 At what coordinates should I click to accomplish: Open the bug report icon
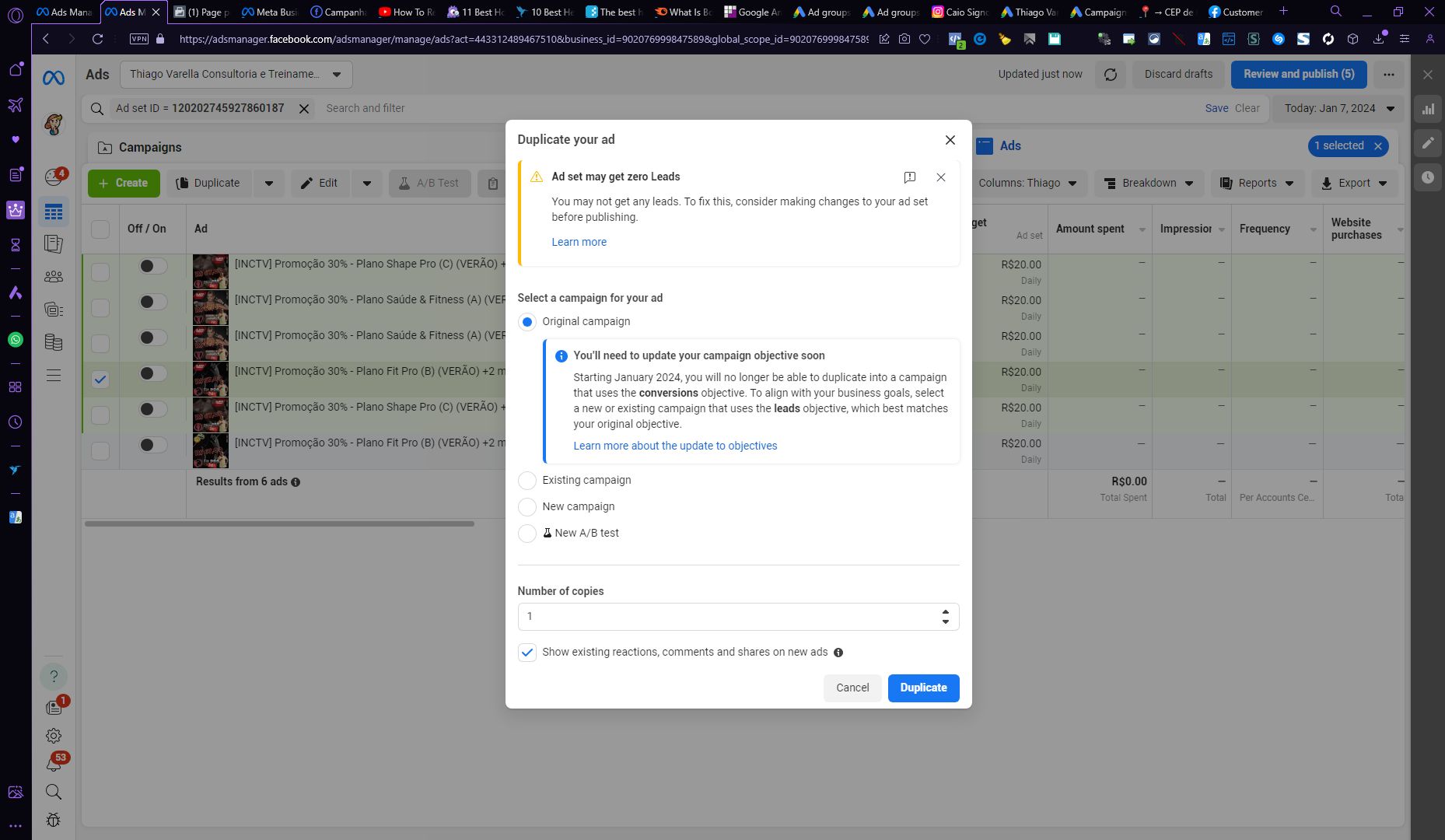point(54,820)
